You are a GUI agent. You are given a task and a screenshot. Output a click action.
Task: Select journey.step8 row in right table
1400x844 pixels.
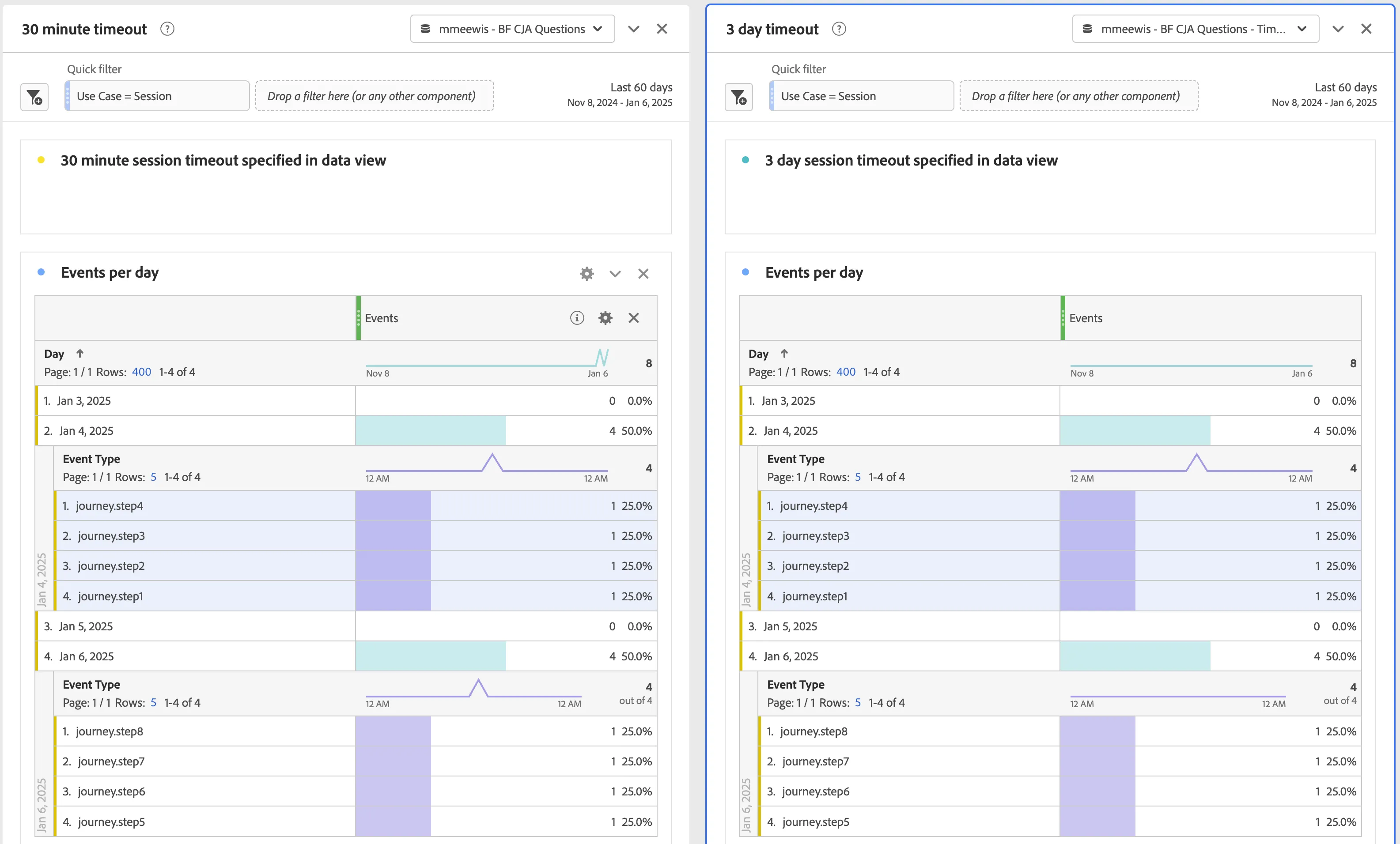click(1059, 731)
